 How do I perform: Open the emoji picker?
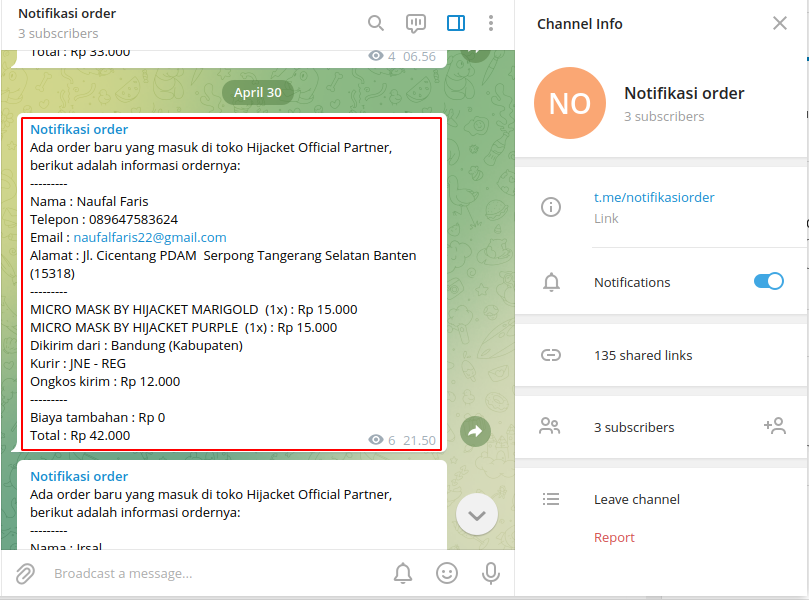447,572
